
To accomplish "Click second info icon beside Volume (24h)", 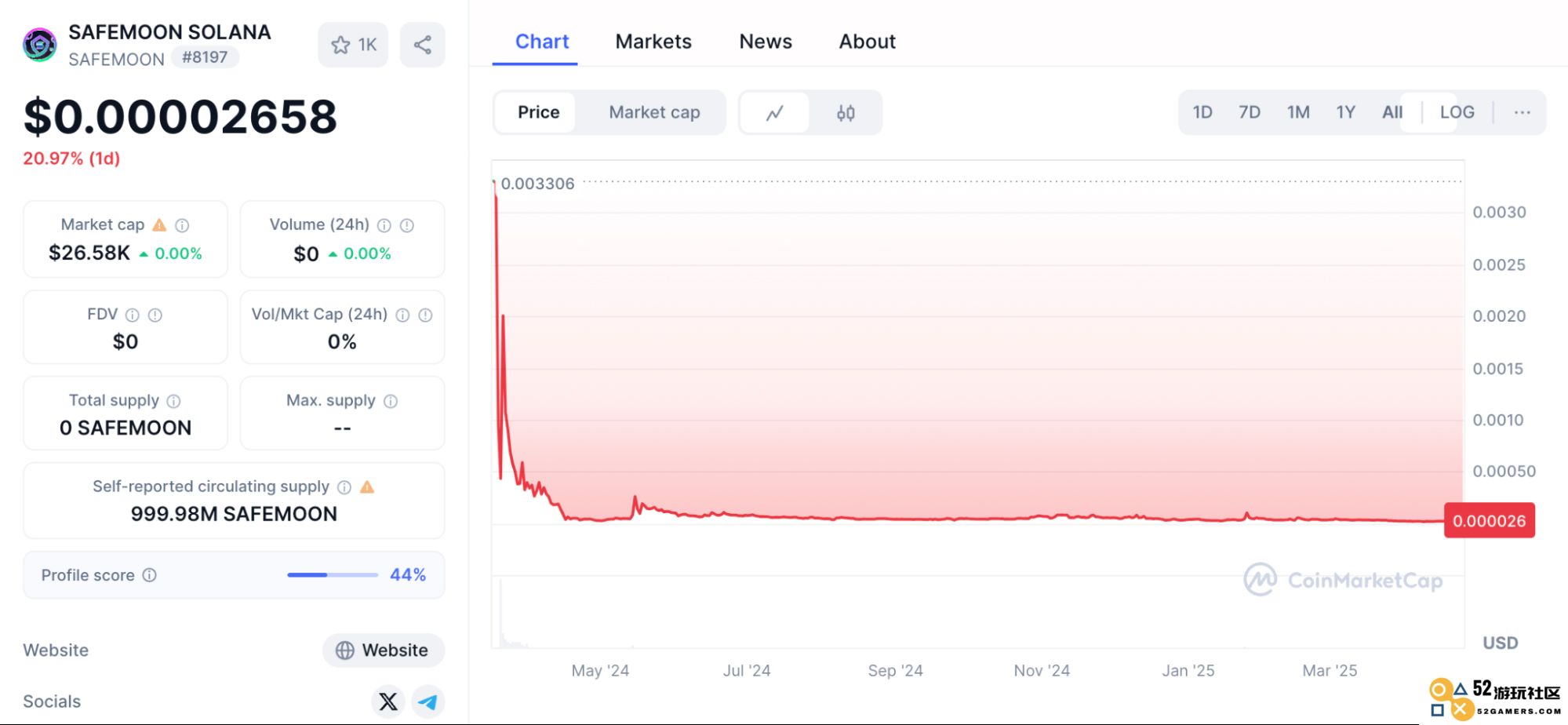I will point(407,225).
